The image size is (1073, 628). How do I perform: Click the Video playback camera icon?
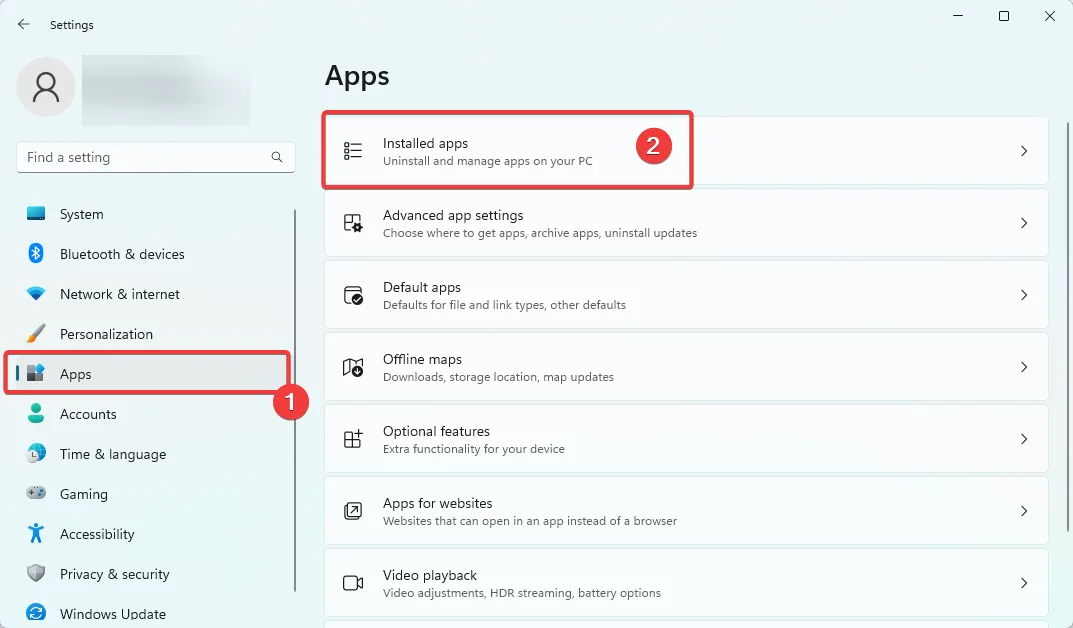[353, 583]
